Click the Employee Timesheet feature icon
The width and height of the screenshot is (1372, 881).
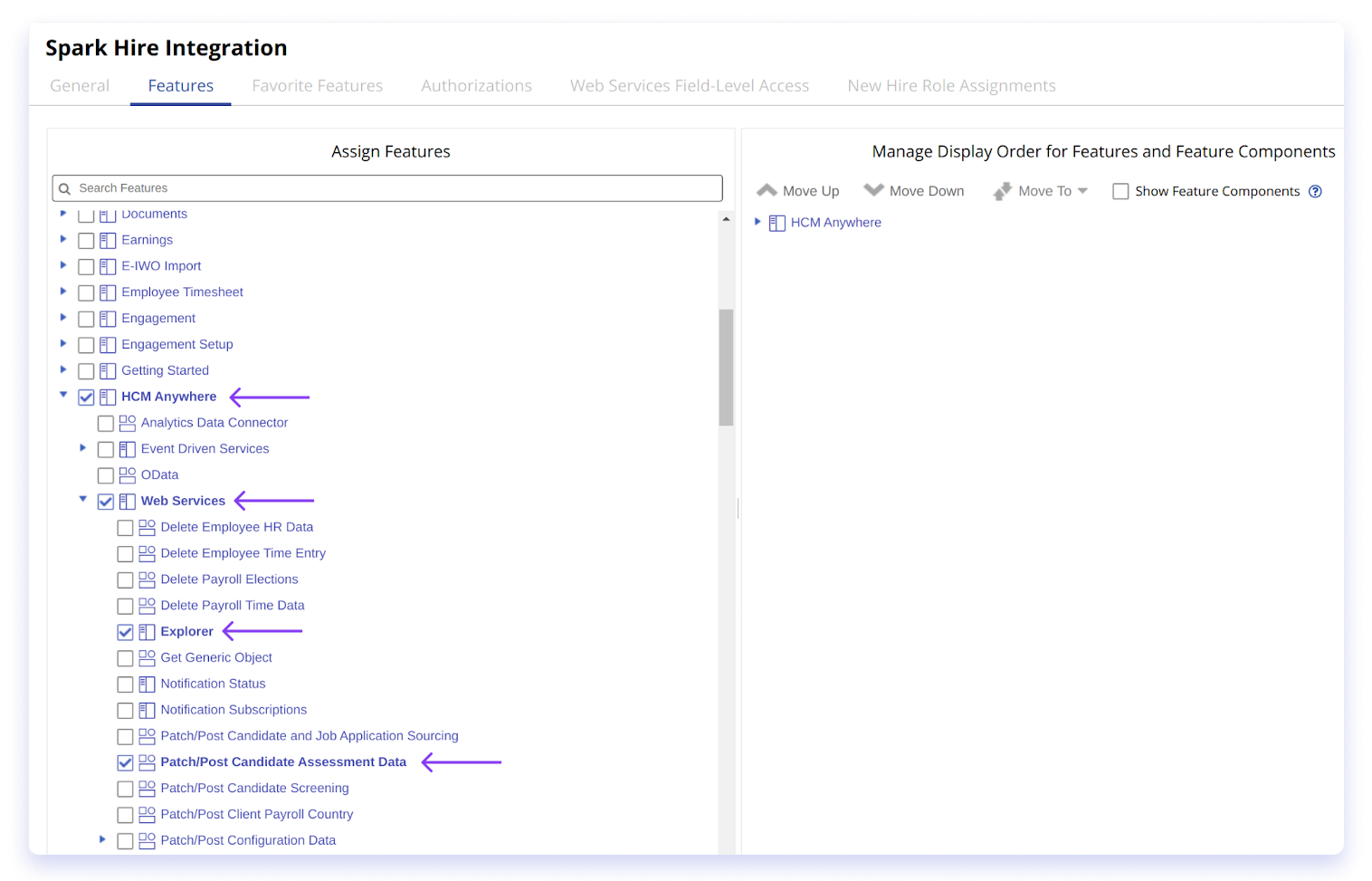point(108,293)
